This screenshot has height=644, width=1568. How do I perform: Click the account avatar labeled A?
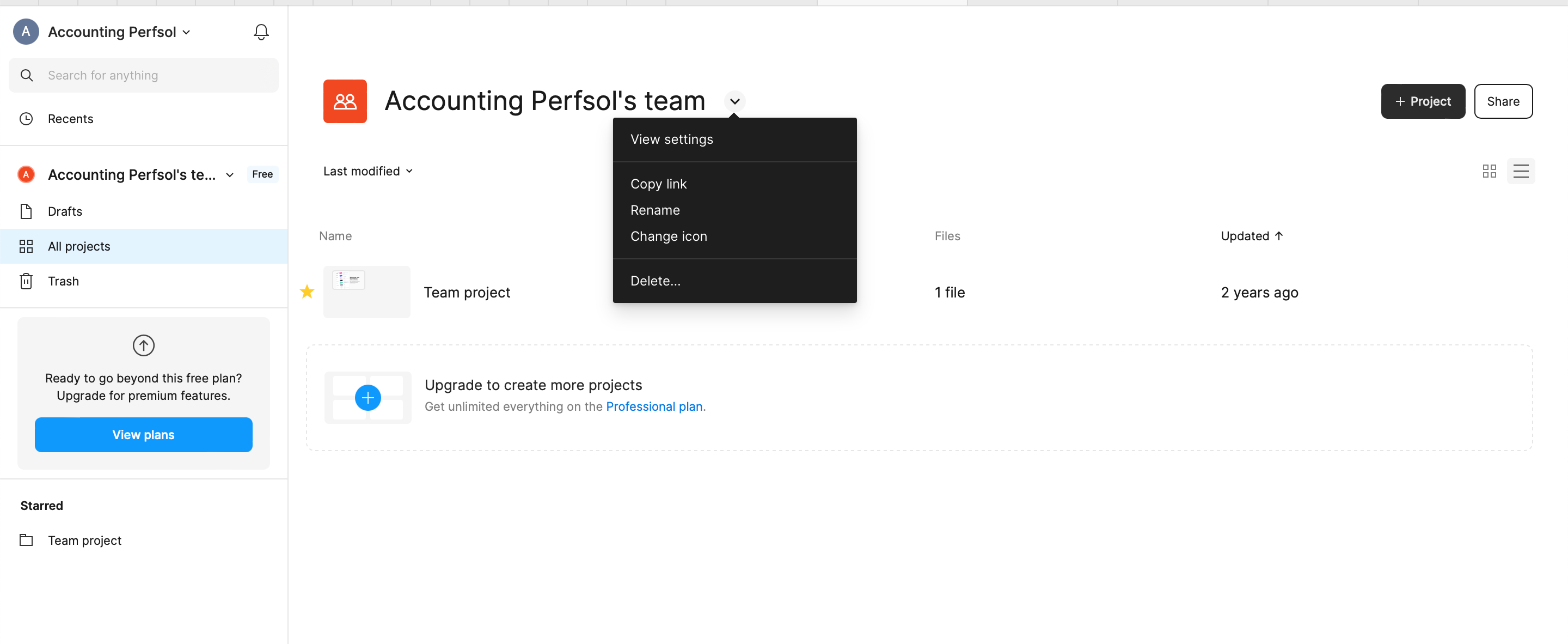click(x=26, y=32)
